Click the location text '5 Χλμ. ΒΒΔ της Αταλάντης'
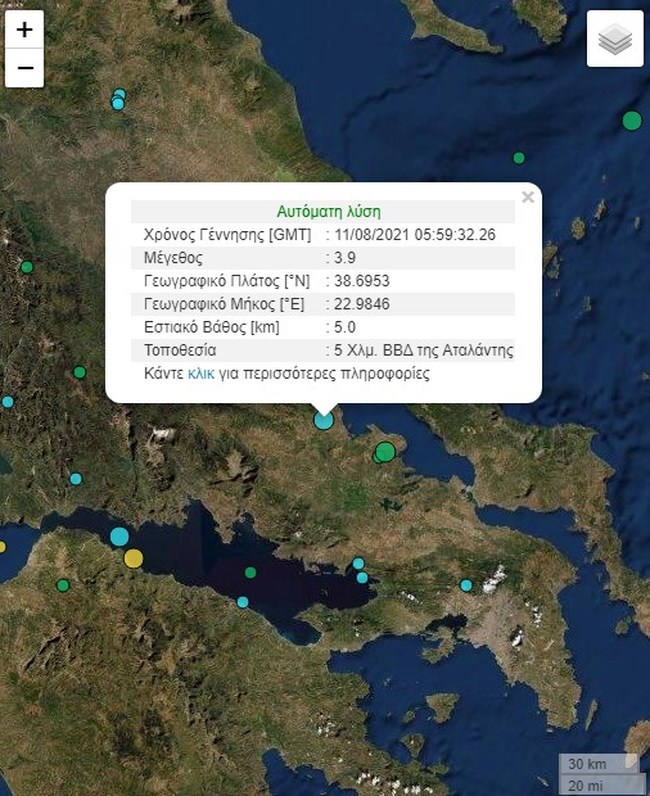The height and width of the screenshot is (796, 650). coord(424,350)
